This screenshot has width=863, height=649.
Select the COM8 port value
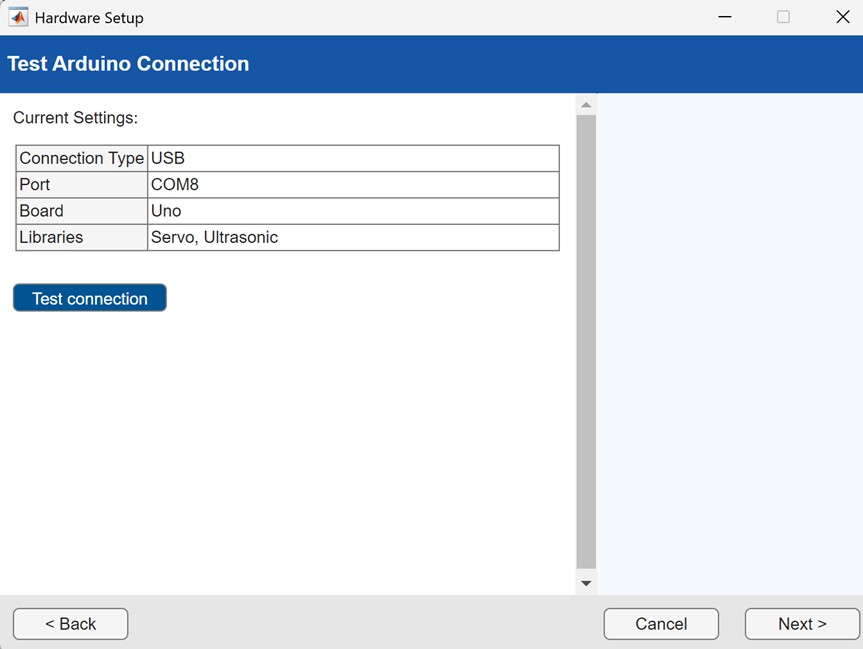[352, 185]
